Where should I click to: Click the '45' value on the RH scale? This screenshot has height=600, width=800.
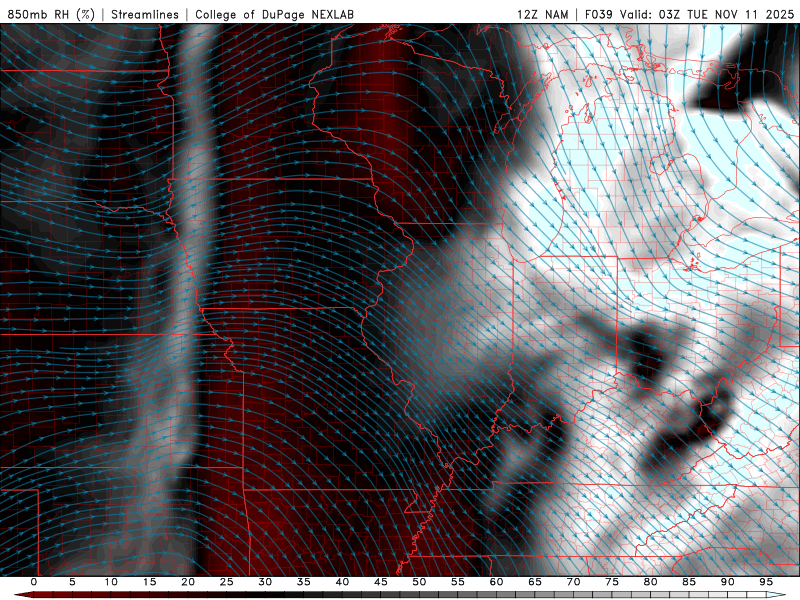[381, 582]
